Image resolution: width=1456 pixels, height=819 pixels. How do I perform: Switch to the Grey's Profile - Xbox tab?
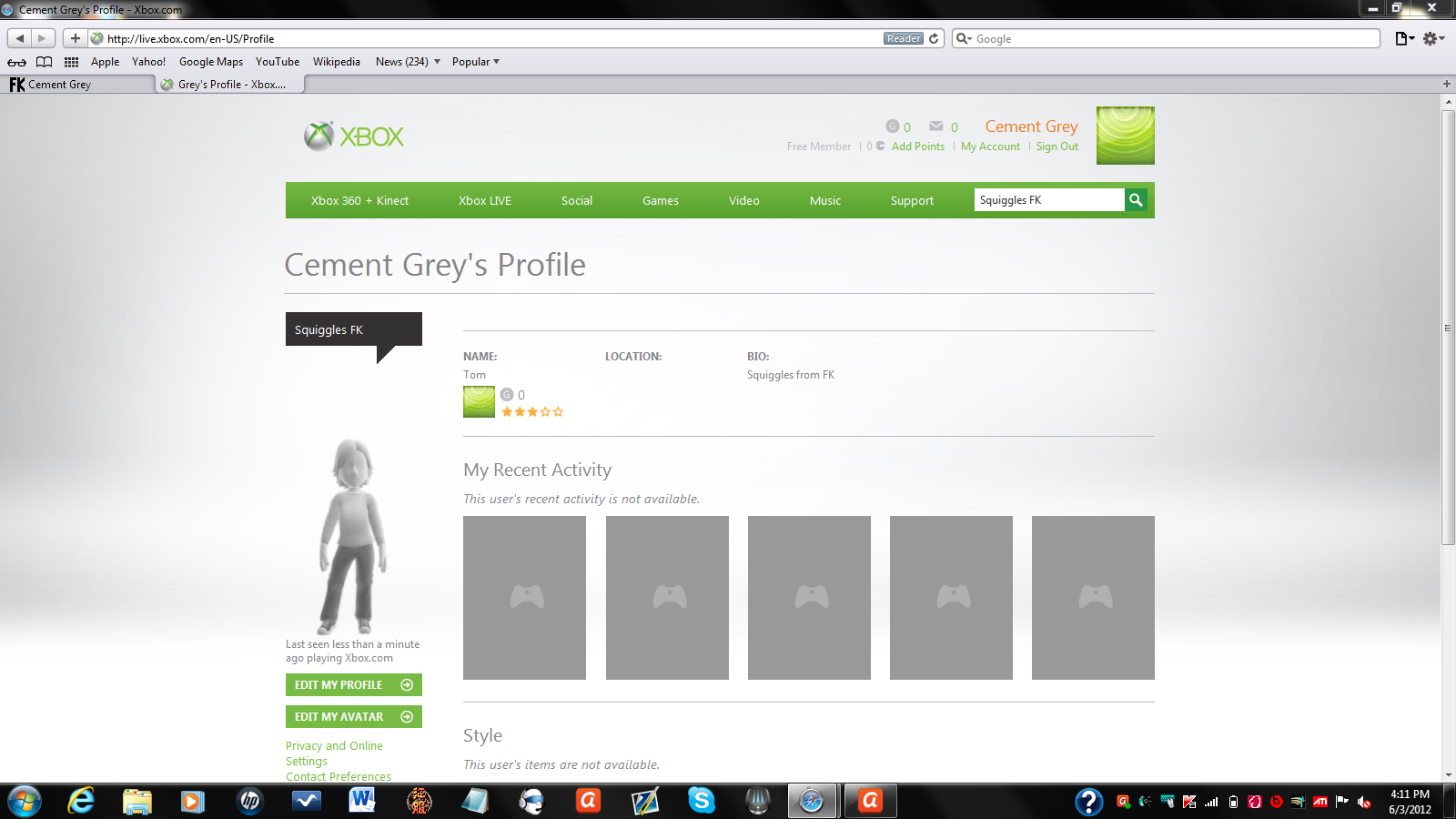[x=228, y=85]
